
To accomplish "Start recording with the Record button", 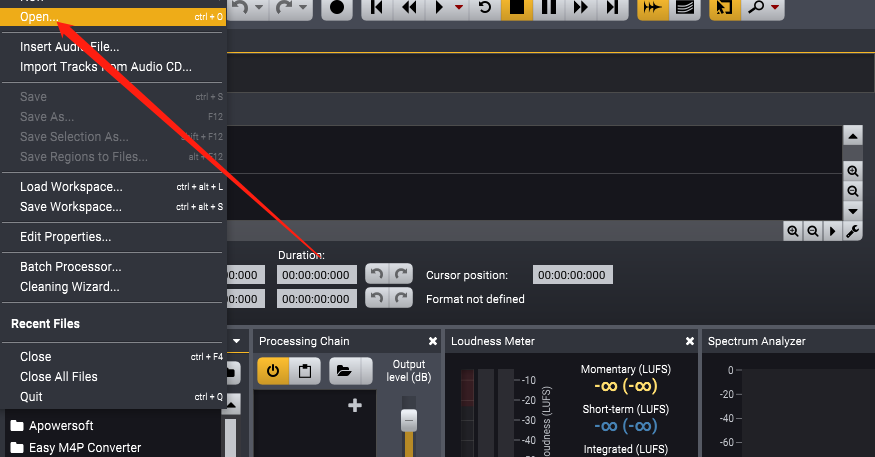I will point(337,8).
